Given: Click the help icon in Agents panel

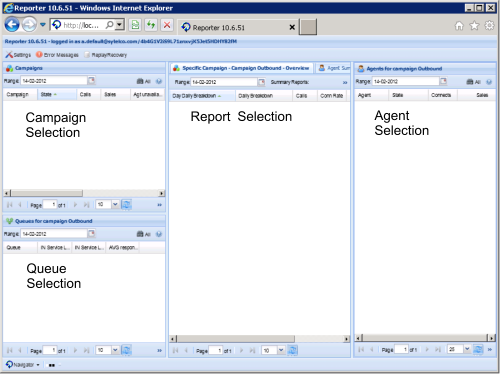Looking at the screenshot, I should [x=489, y=82].
